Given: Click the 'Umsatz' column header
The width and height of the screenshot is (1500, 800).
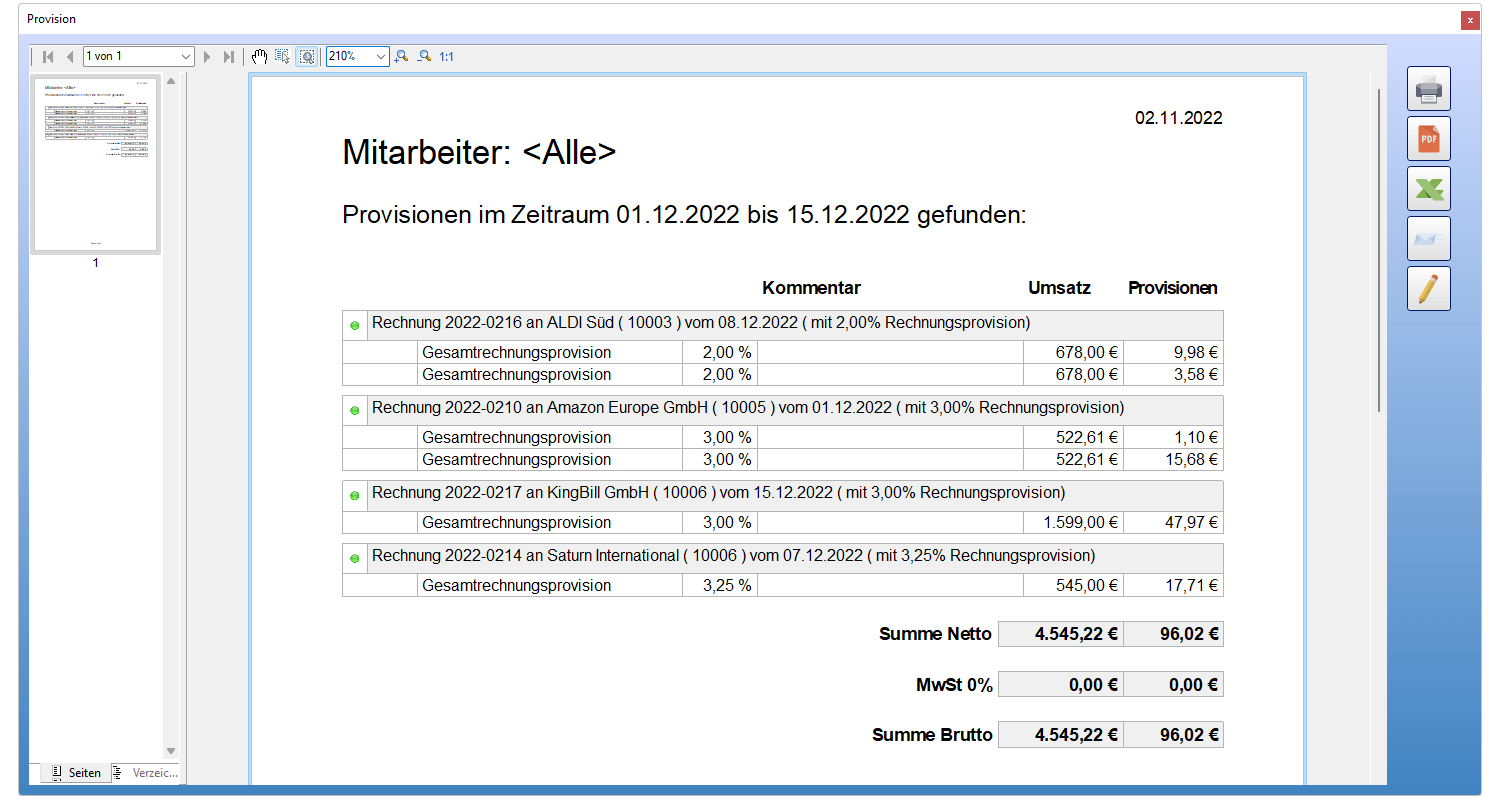Looking at the screenshot, I should [x=1059, y=288].
